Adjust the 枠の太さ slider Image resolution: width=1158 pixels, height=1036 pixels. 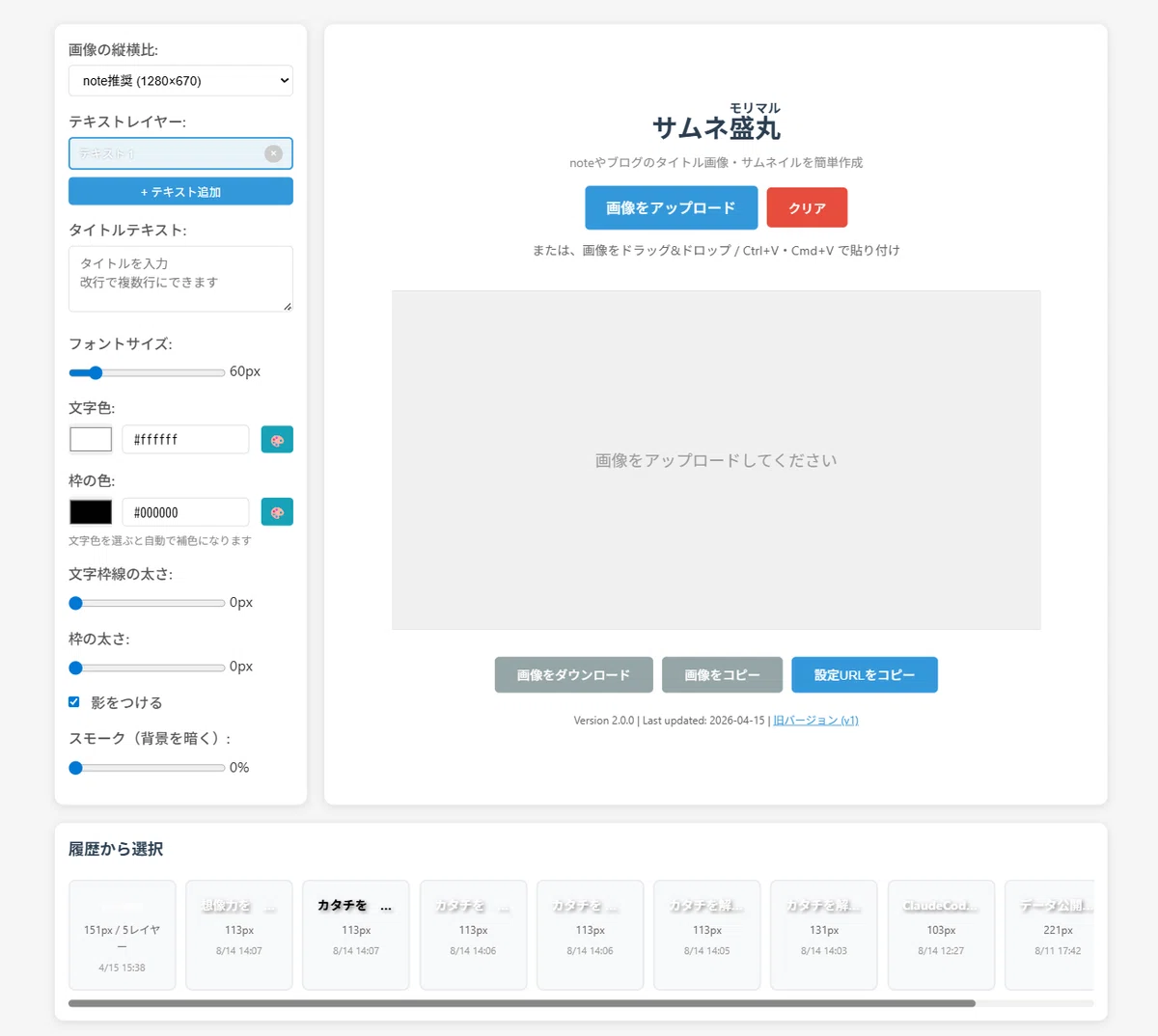(x=147, y=668)
